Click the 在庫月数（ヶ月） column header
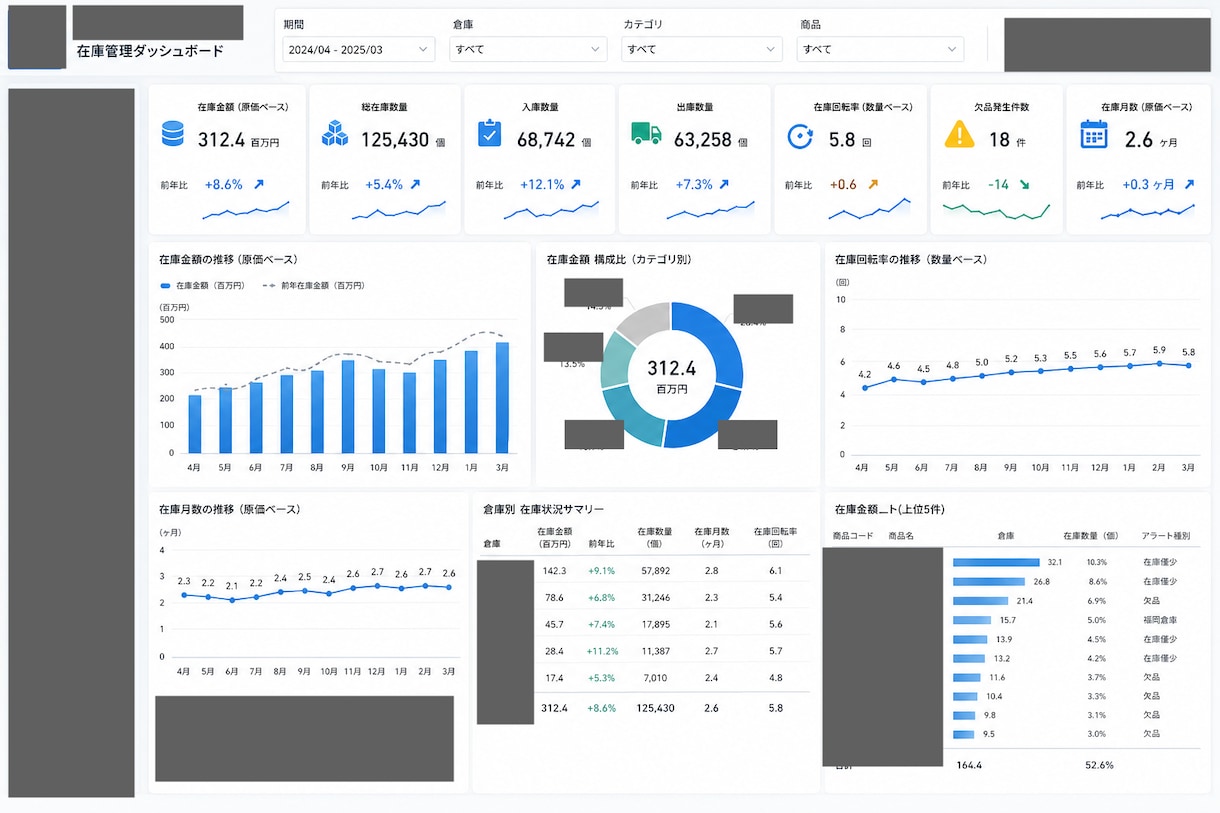 (x=711, y=537)
